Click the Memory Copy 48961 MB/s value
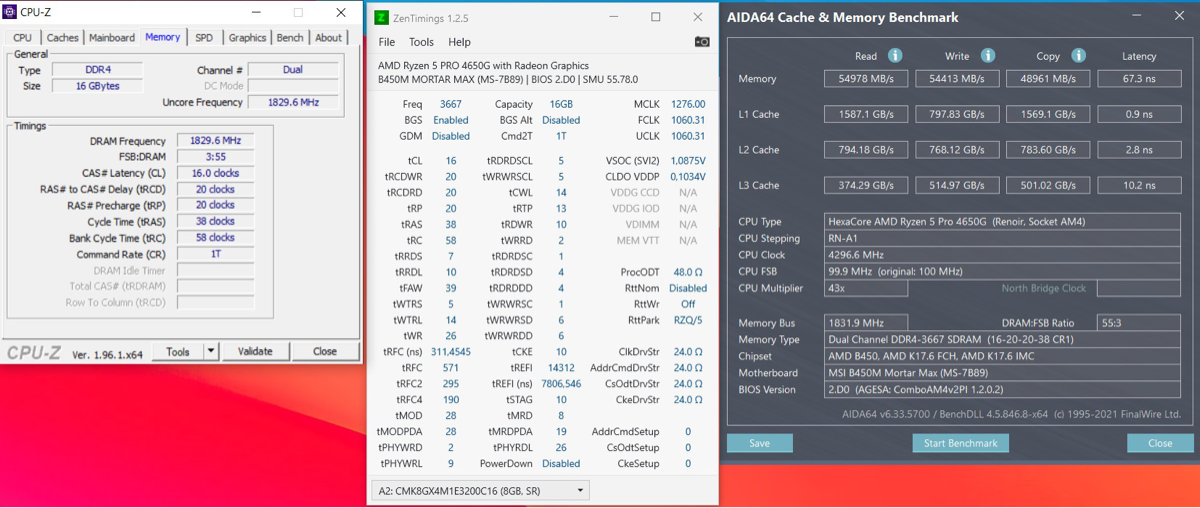This screenshot has width=1200, height=508. 1048,78
